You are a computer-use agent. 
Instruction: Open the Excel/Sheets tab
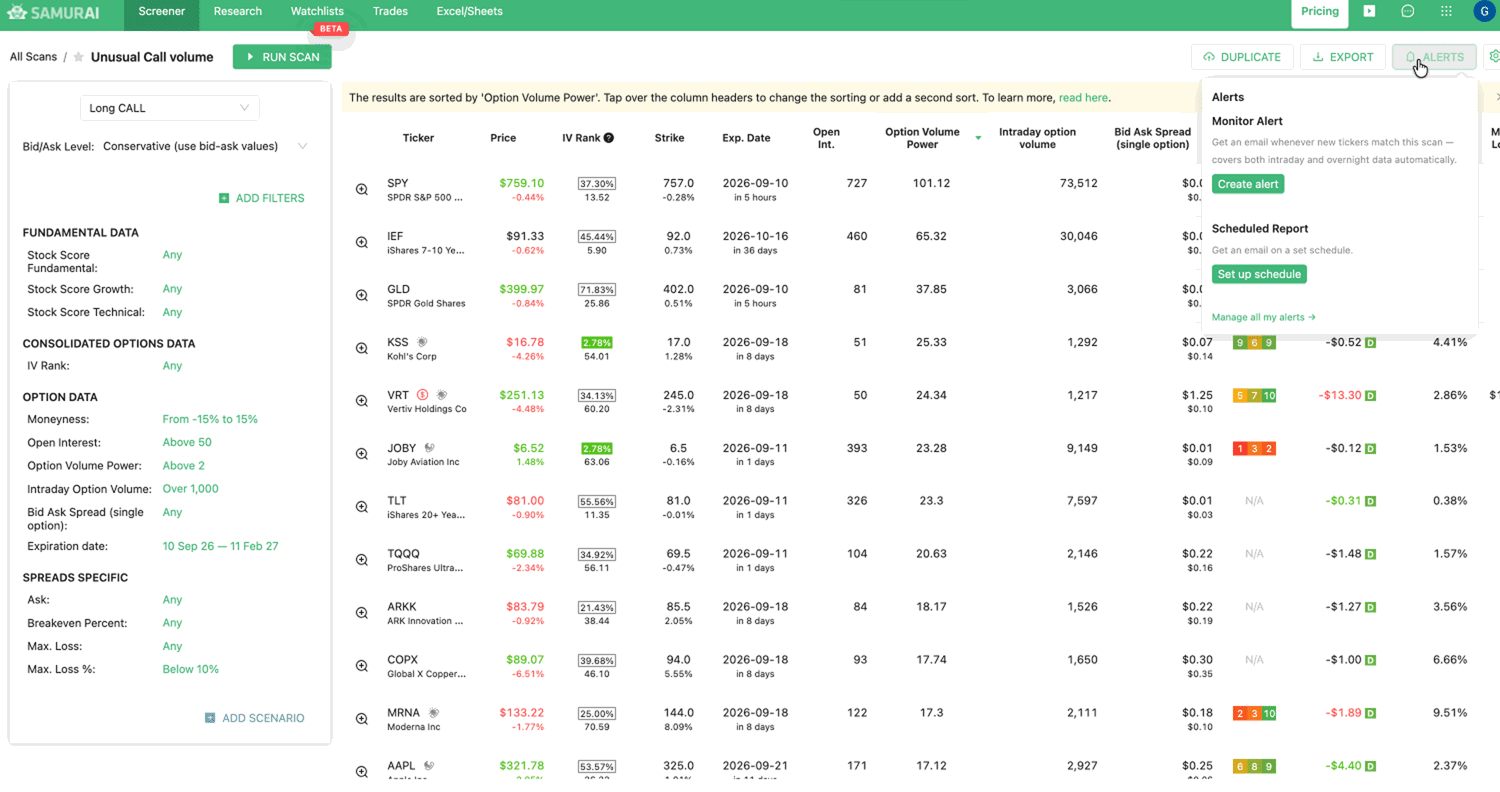point(470,12)
